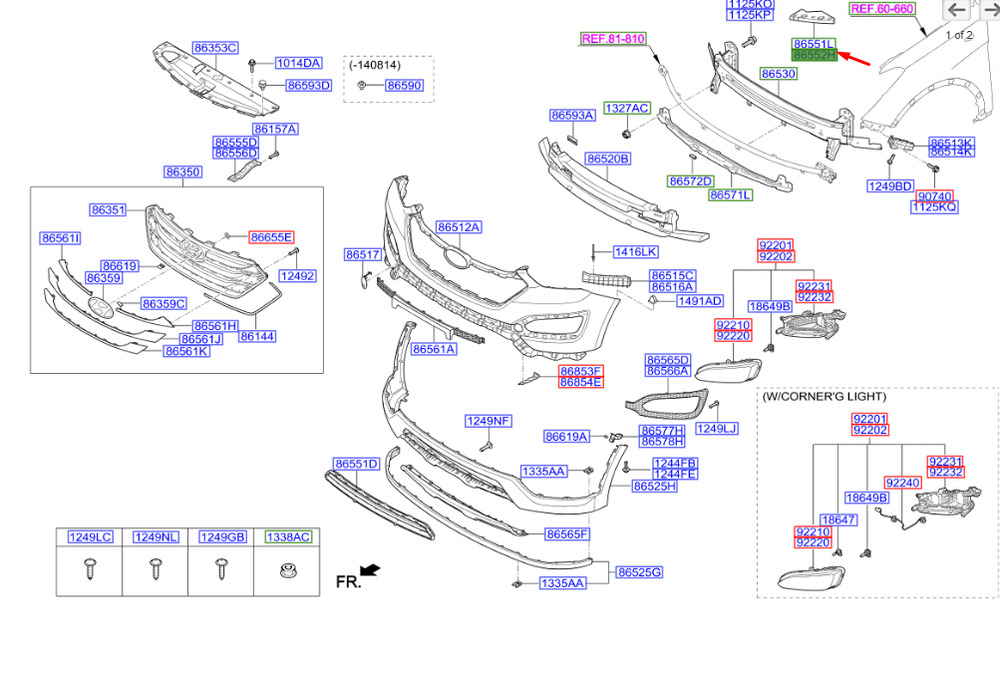The width and height of the screenshot is (1000, 687).
Task: Click fastener label 1249LC in table
Action: 90,538
